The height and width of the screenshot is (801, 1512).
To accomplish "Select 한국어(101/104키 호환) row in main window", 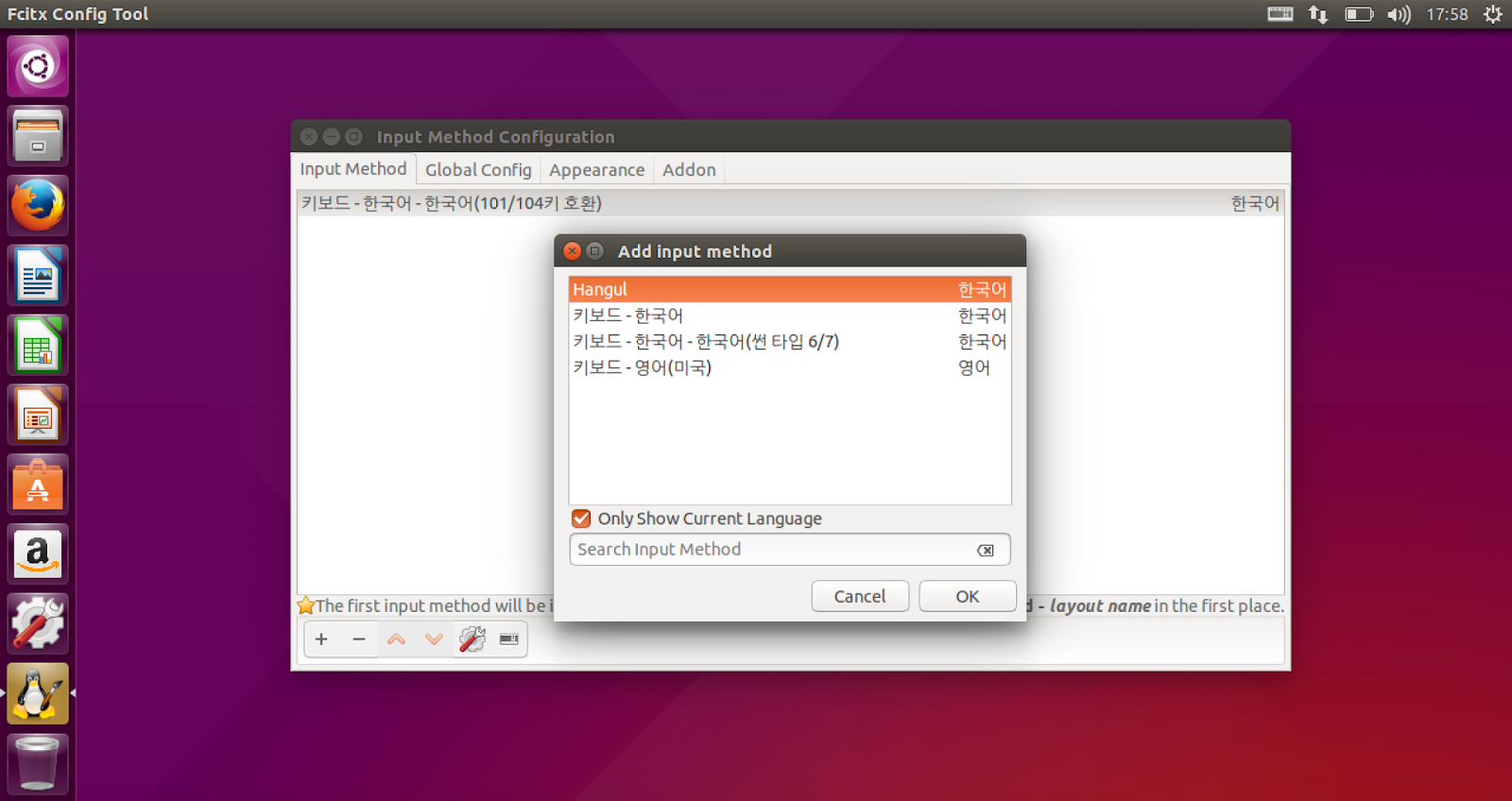I will 790,203.
